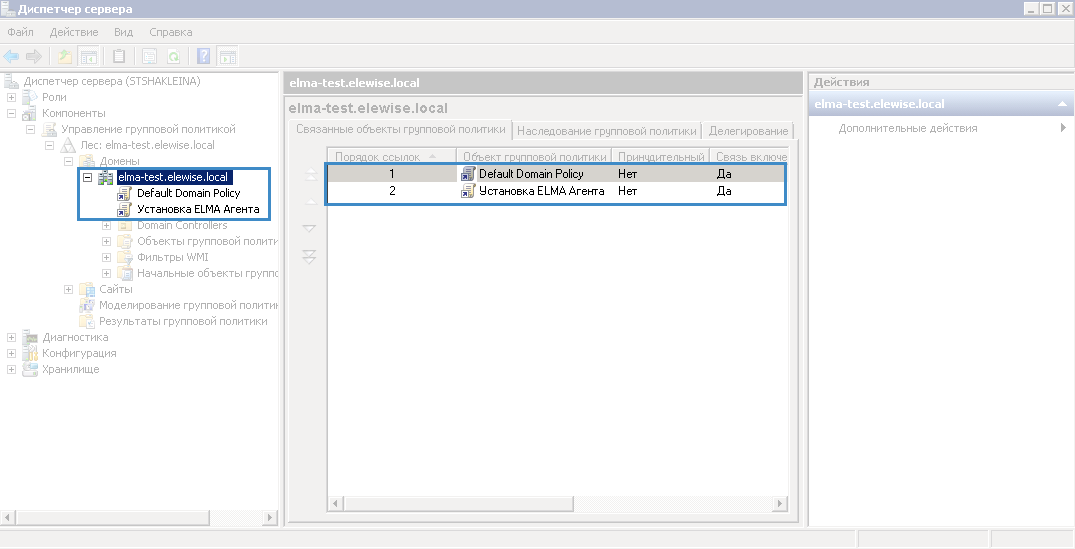The width and height of the screenshot is (1075, 549).
Task: Click the Хранилище node icon
Action: [x=29, y=369]
